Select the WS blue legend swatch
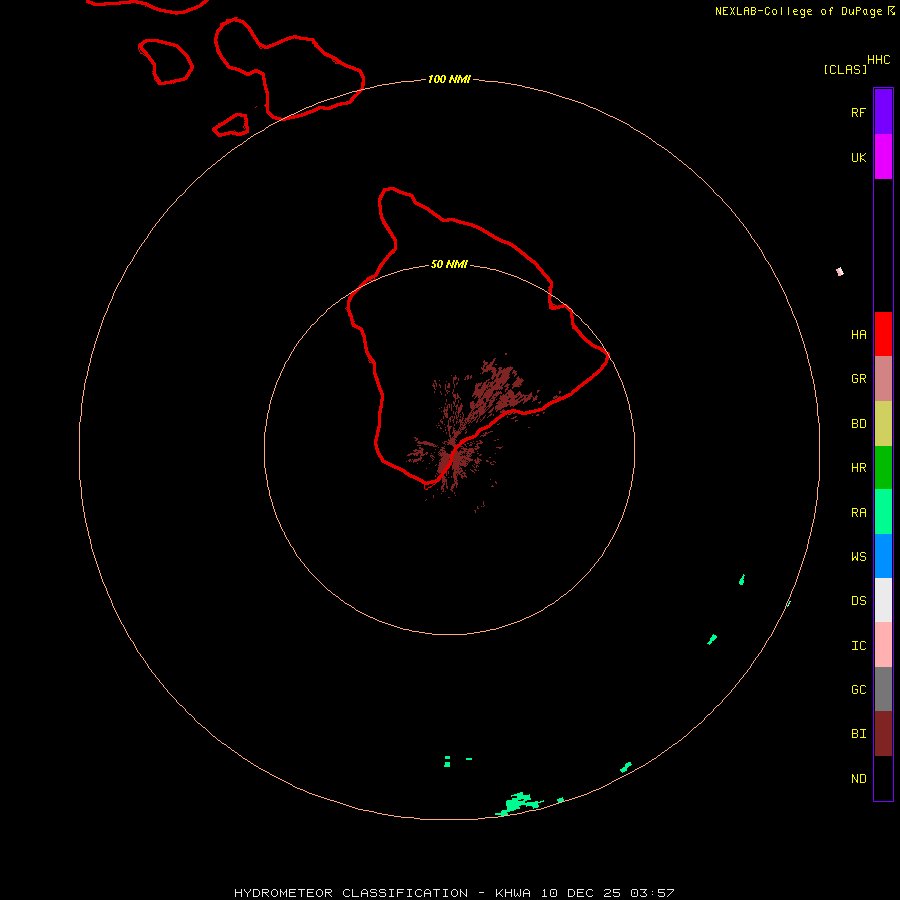The height and width of the screenshot is (900, 900). (x=883, y=556)
